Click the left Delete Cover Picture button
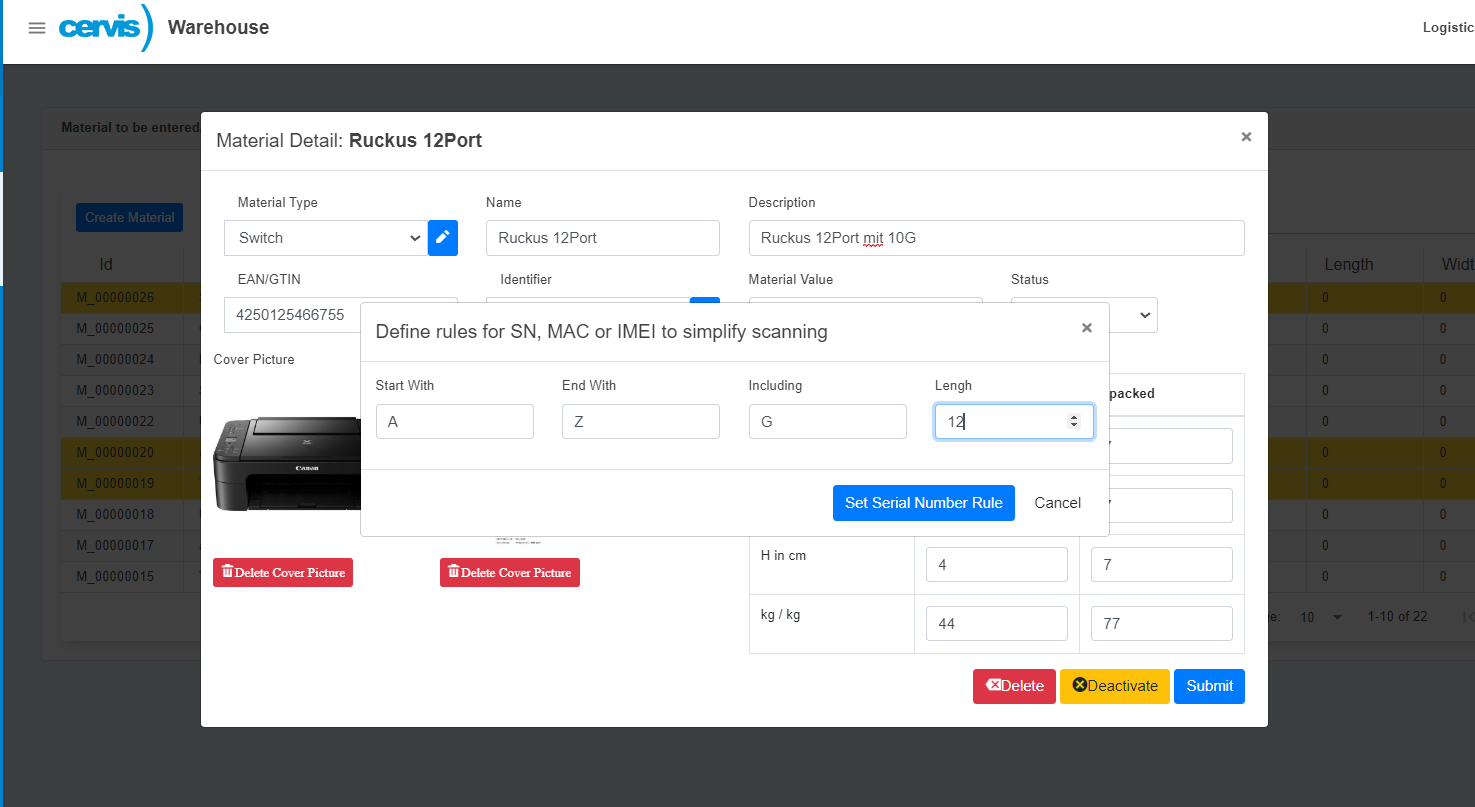 point(283,573)
